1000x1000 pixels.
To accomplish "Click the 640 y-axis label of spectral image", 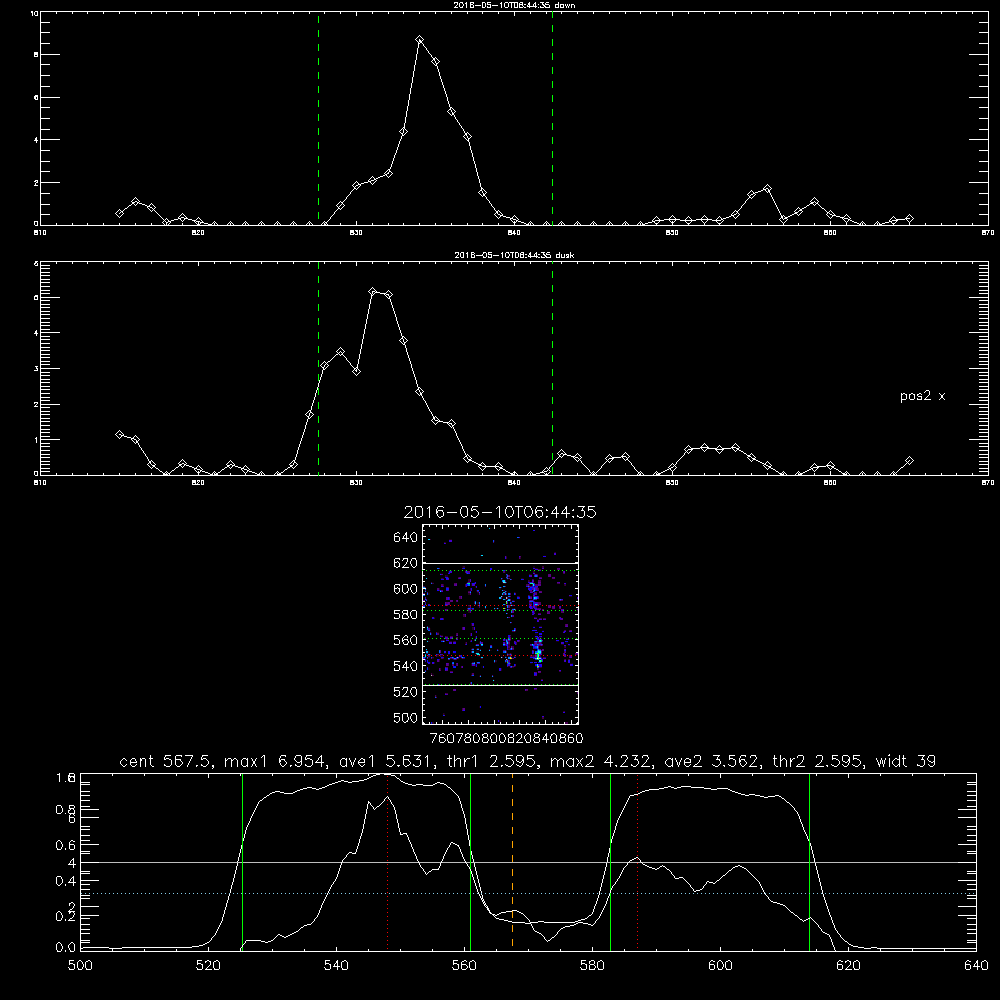I will tap(405, 538).
